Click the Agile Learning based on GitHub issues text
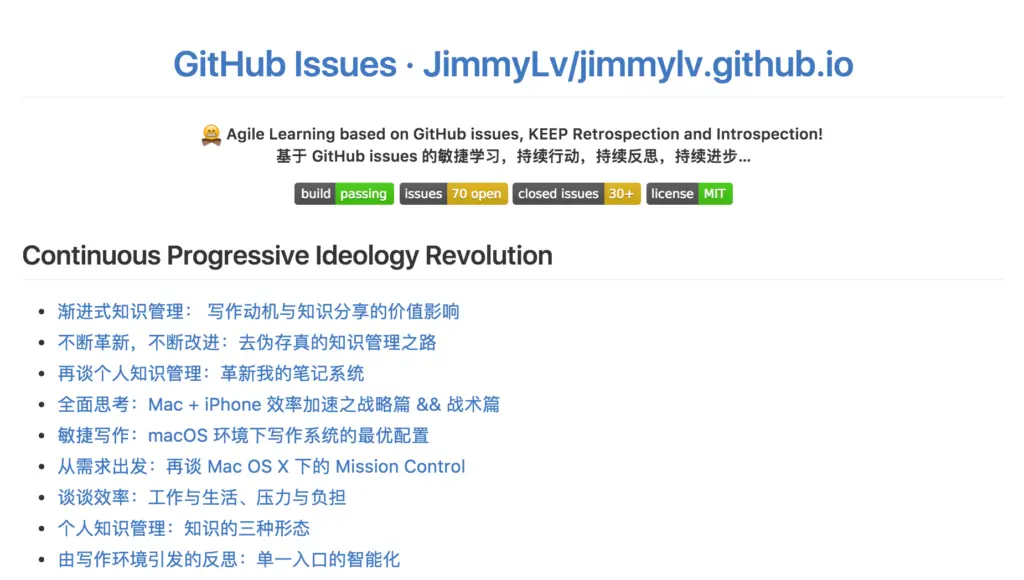The image size is (1024, 580). pos(374,134)
